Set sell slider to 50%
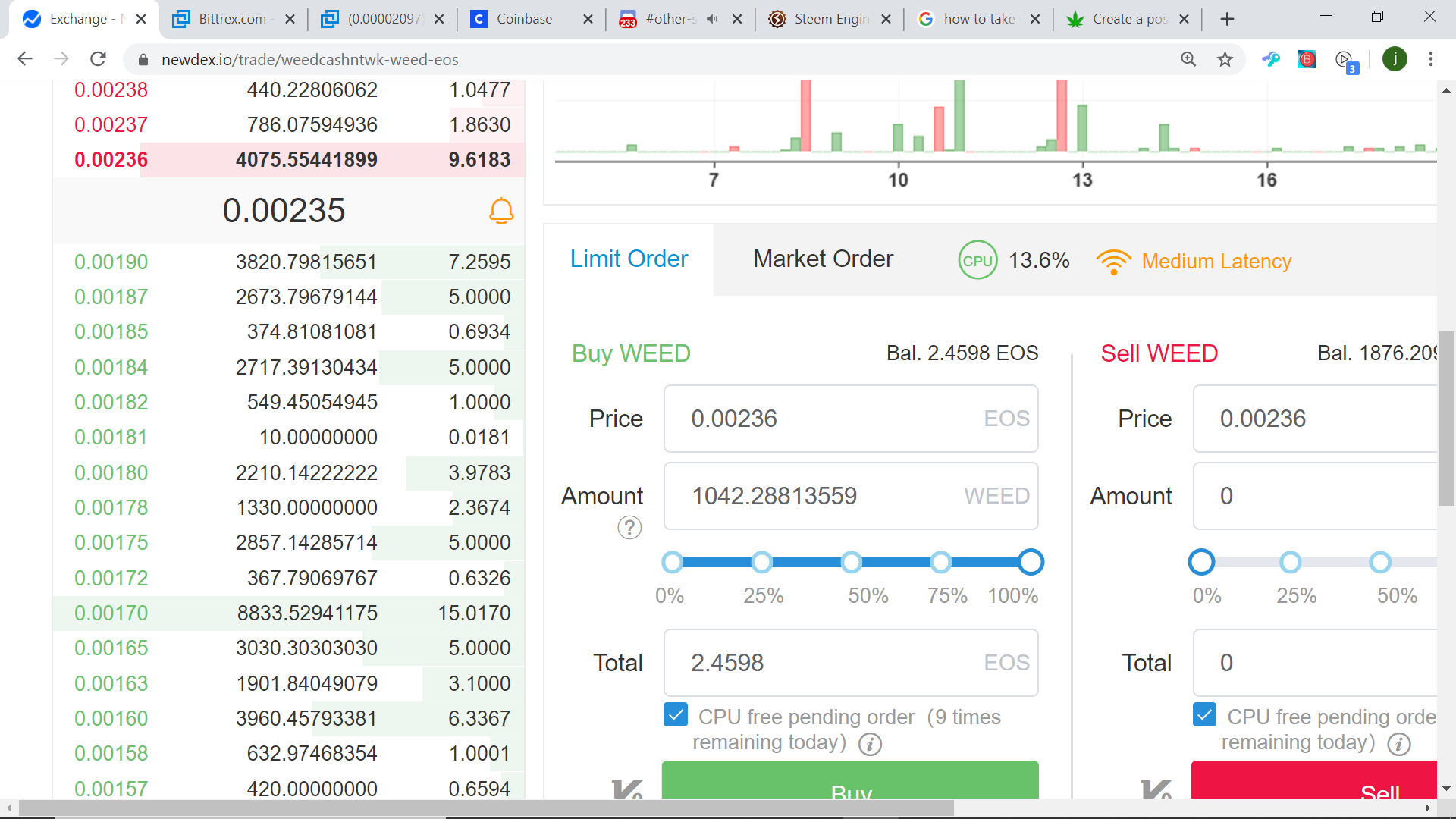This screenshot has width=1456, height=819. click(1380, 562)
